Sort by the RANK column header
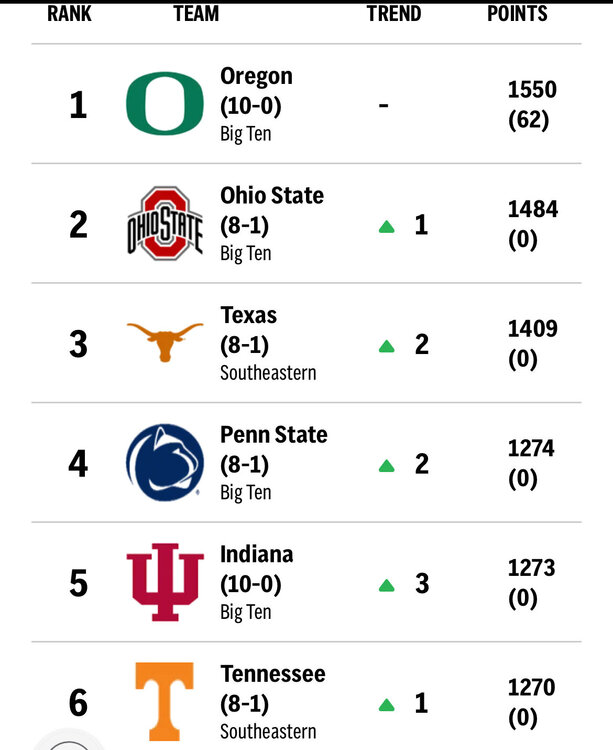Screen dimensions: 613x750 pyautogui.click(x=69, y=14)
